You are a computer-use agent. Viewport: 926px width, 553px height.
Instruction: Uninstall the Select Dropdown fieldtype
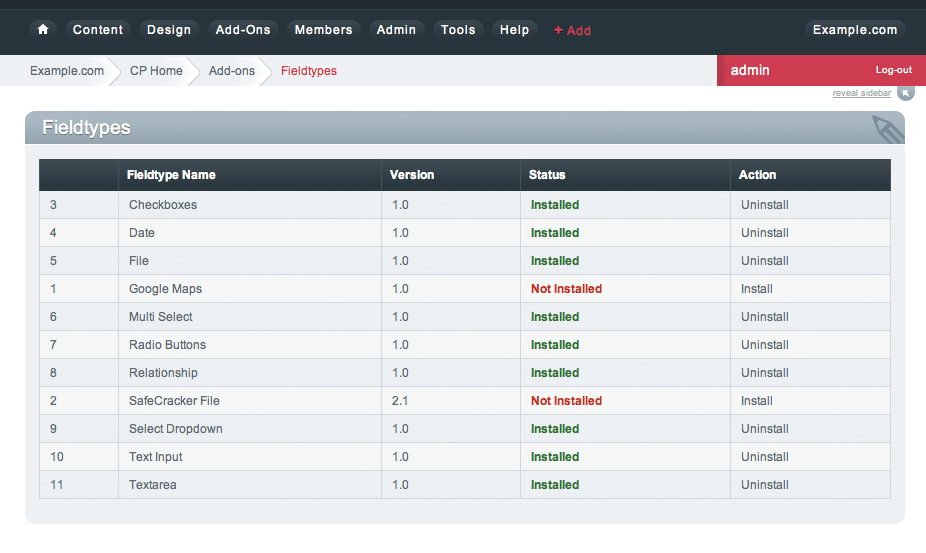coord(765,429)
